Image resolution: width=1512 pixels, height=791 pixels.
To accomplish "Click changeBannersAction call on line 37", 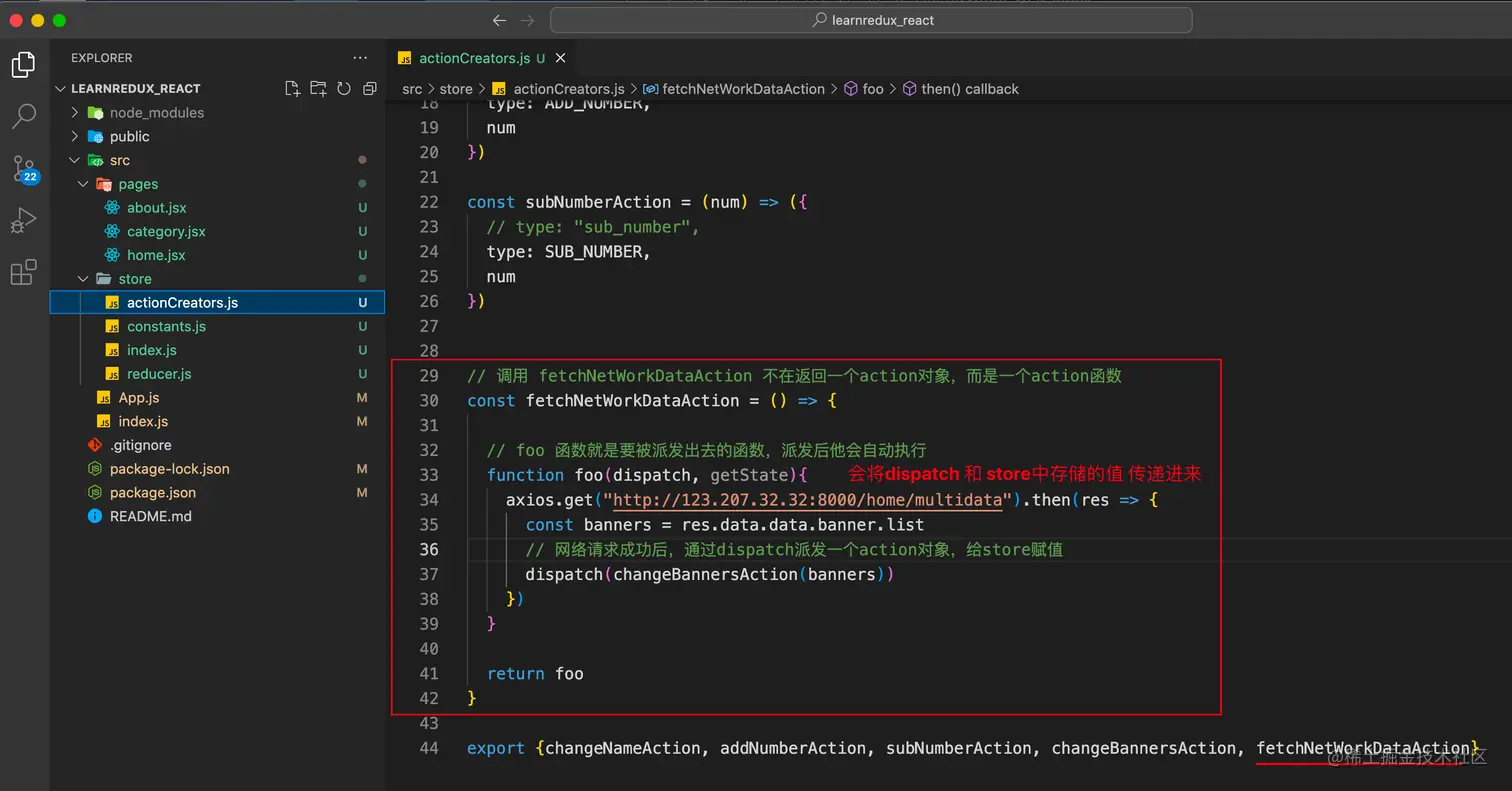I will coord(705,574).
